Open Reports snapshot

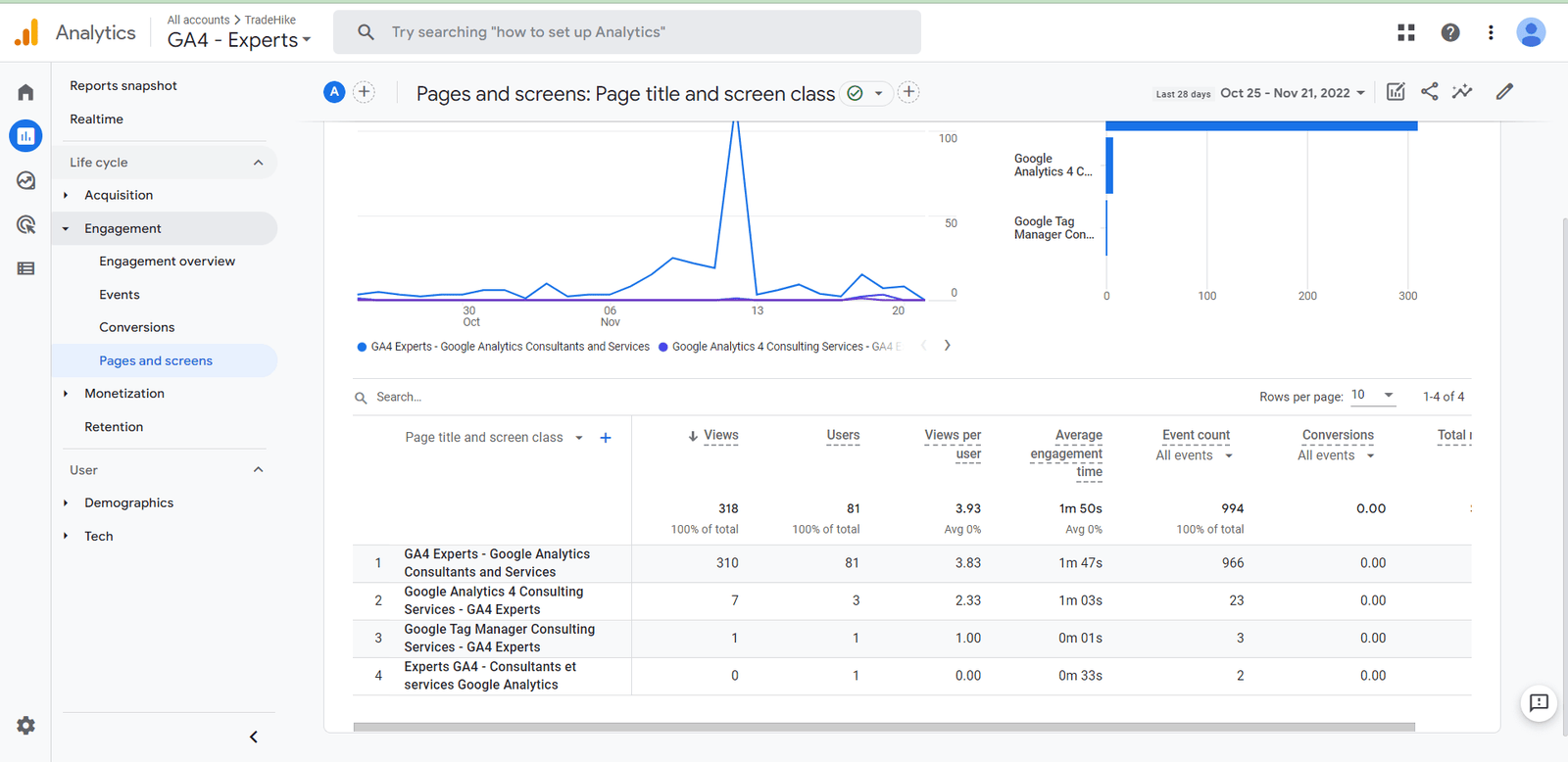(123, 86)
